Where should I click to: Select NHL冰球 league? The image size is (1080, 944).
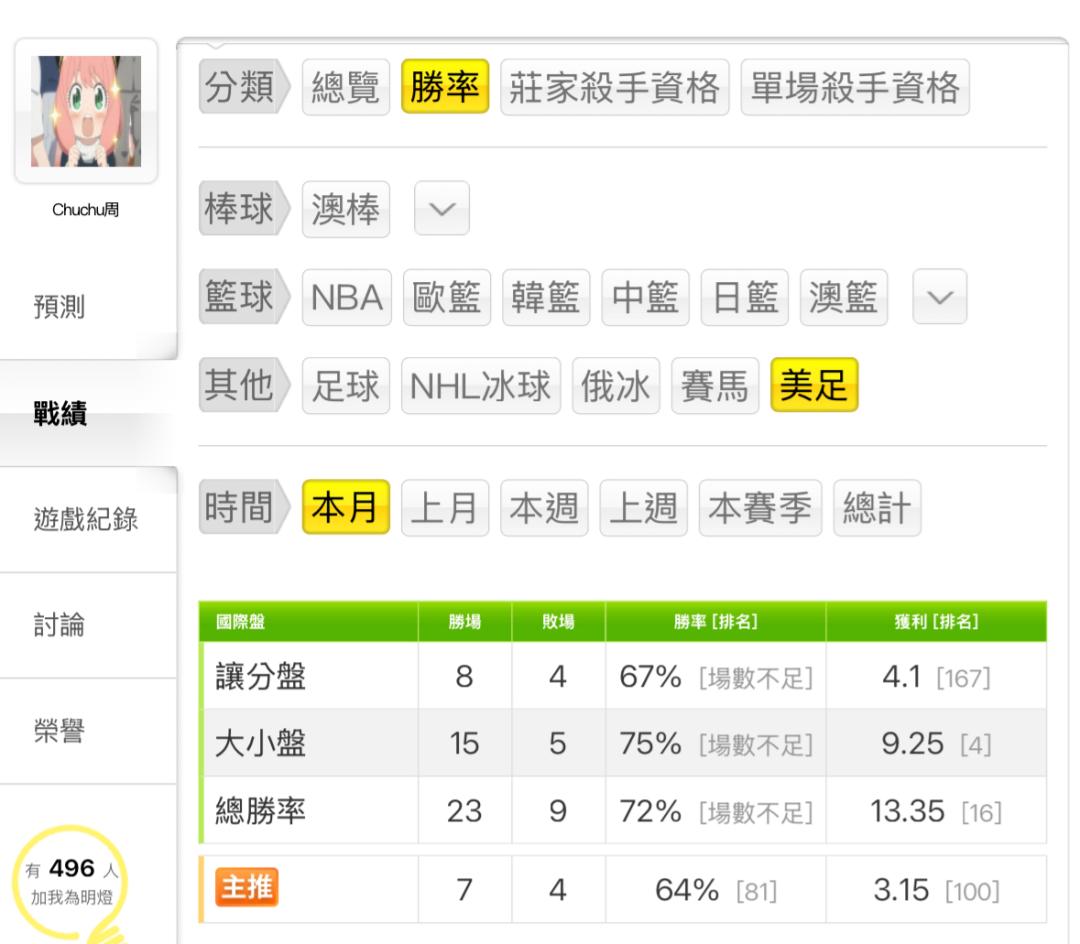coord(481,386)
